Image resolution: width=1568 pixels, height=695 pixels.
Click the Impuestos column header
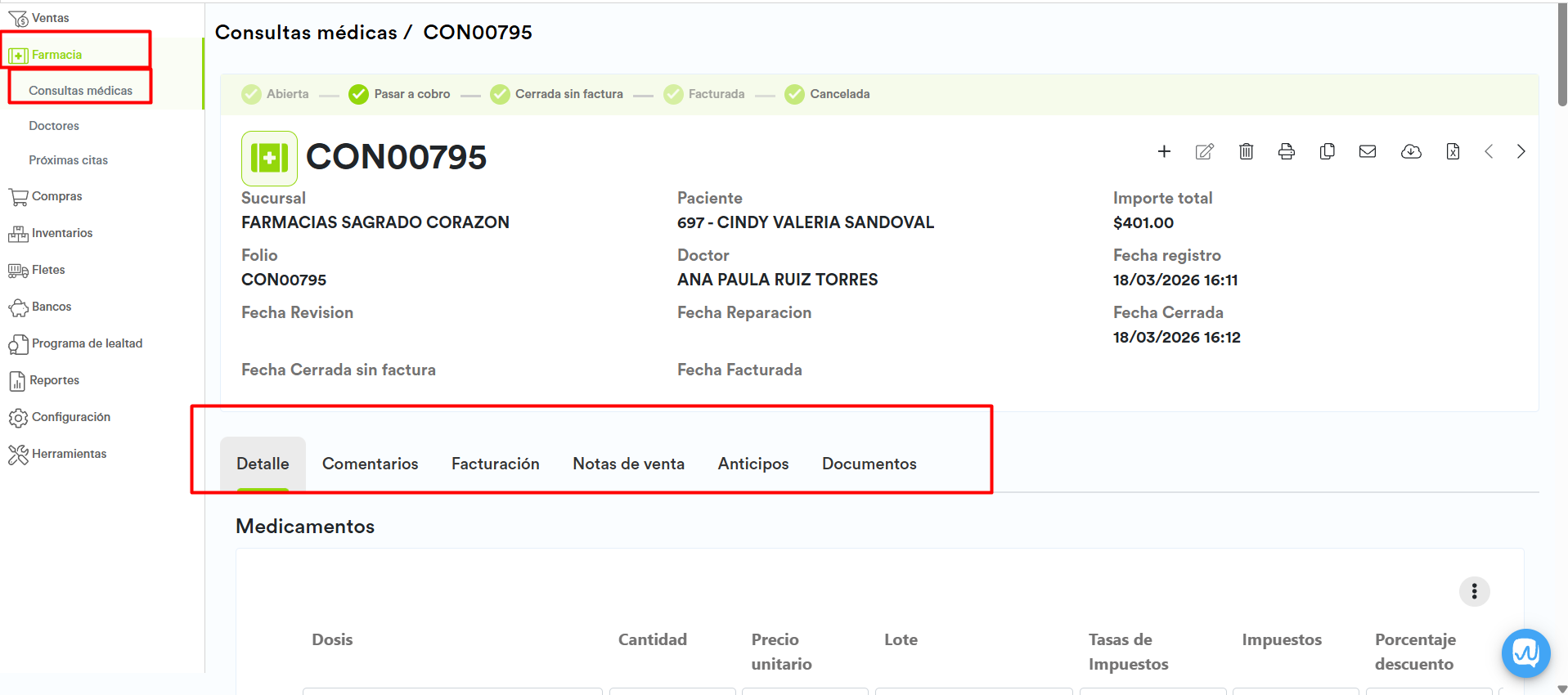click(1282, 639)
